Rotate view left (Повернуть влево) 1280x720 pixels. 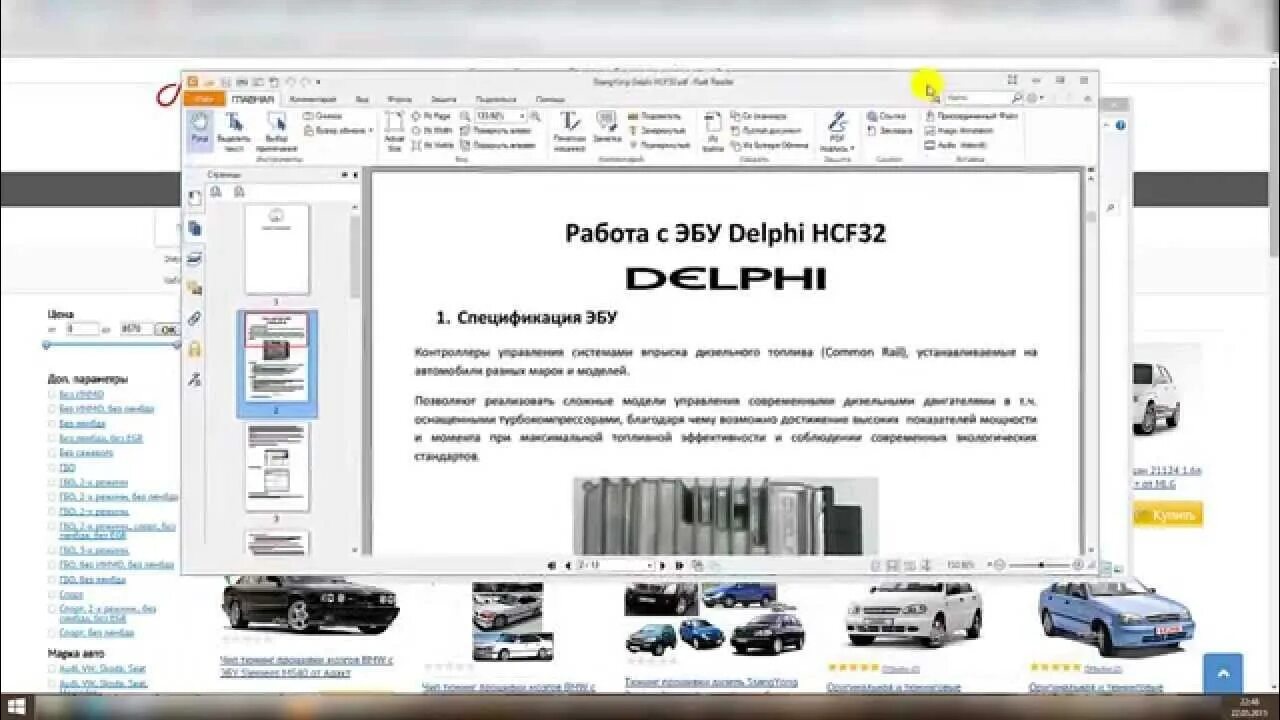(496, 130)
